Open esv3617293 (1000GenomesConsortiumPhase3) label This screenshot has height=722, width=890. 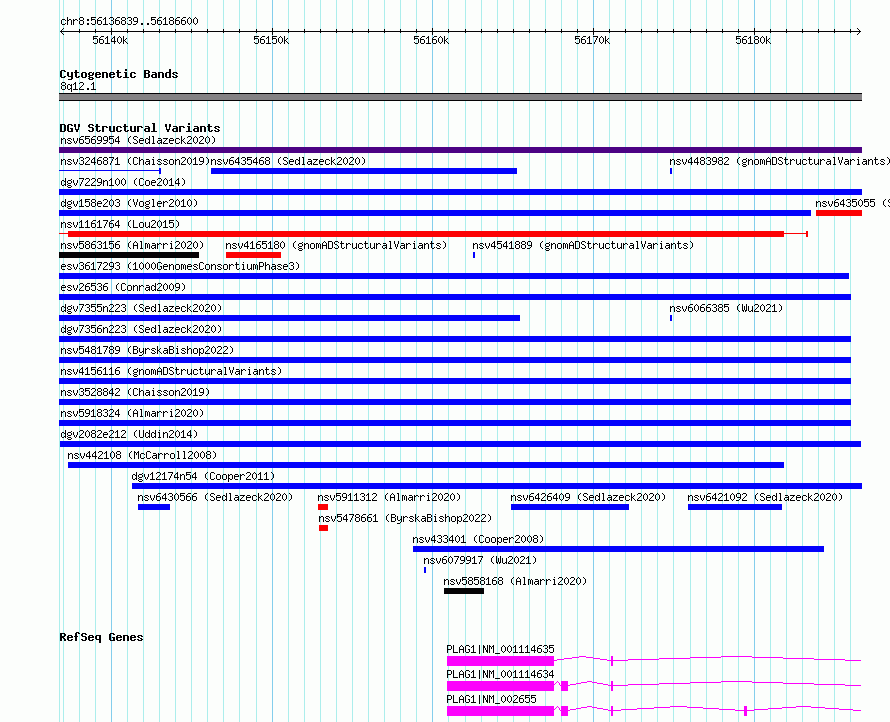pyautogui.click(x=180, y=266)
